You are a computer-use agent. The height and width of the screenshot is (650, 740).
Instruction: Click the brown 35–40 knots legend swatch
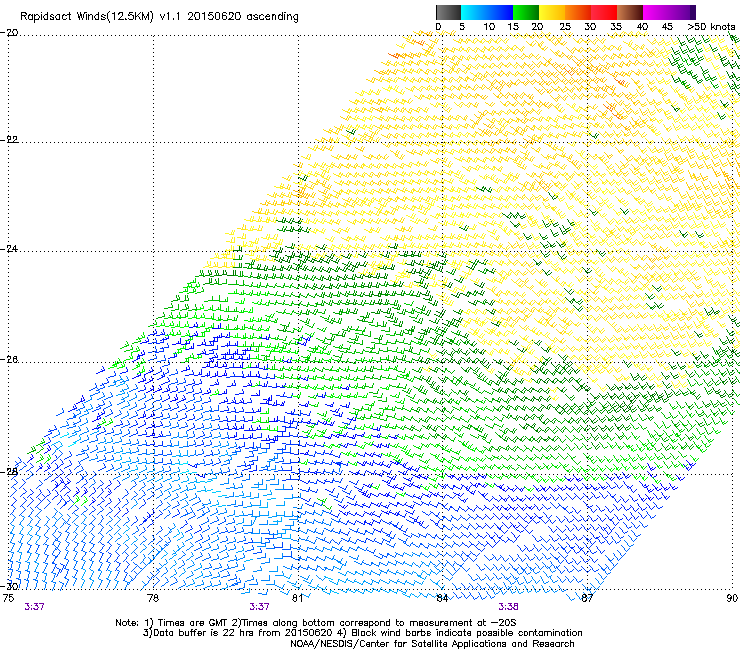point(630,12)
